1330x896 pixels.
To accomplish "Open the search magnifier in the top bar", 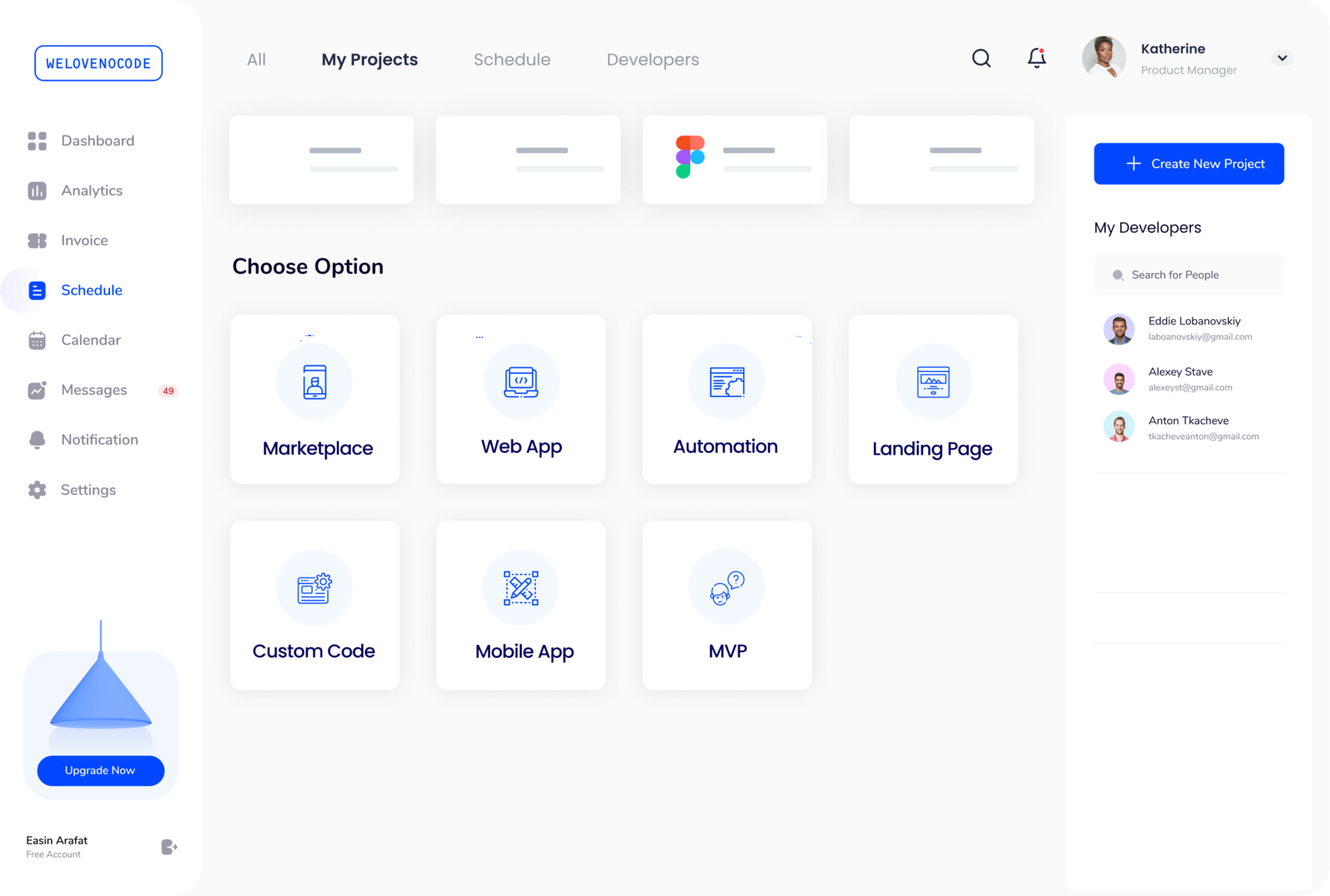I will click(981, 58).
